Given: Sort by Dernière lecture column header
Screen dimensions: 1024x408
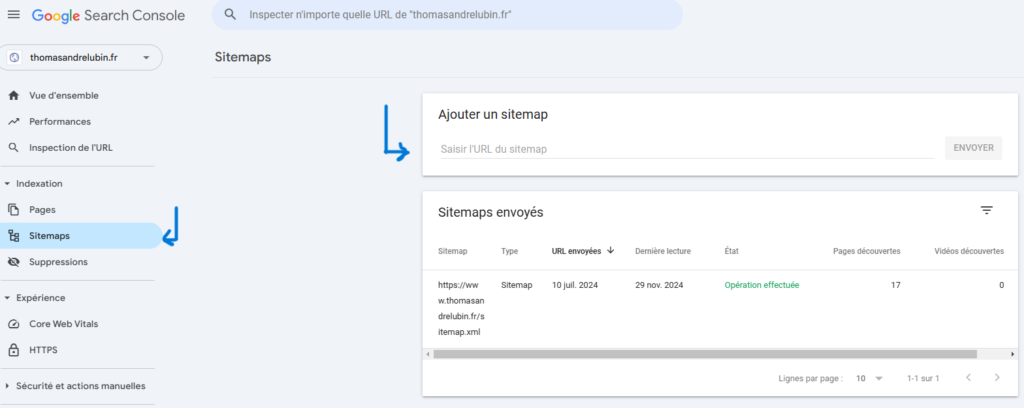Looking at the screenshot, I should pyautogui.click(x=663, y=251).
